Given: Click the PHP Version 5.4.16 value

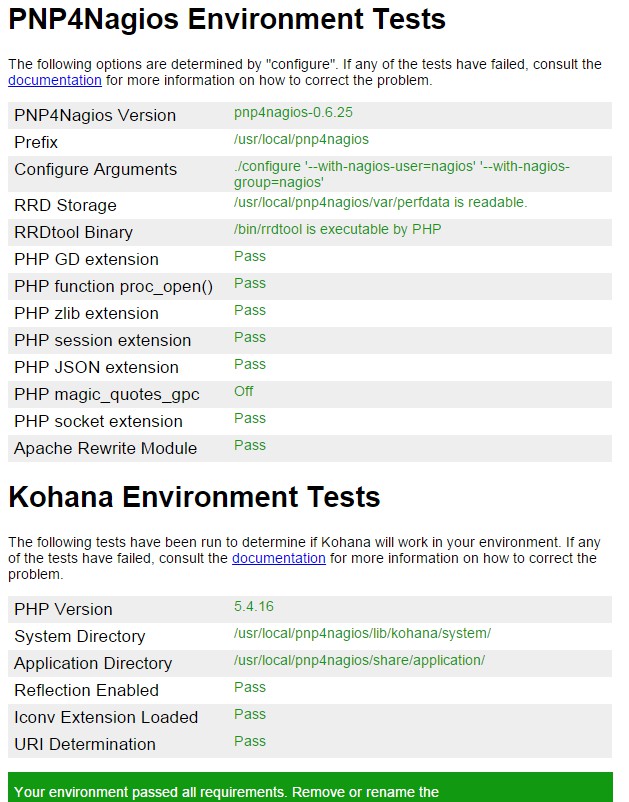Looking at the screenshot, I should 254,606.
